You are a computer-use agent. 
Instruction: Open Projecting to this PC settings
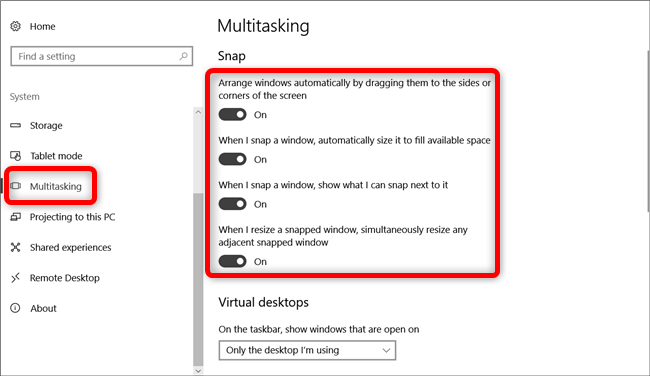coord(73,217)
